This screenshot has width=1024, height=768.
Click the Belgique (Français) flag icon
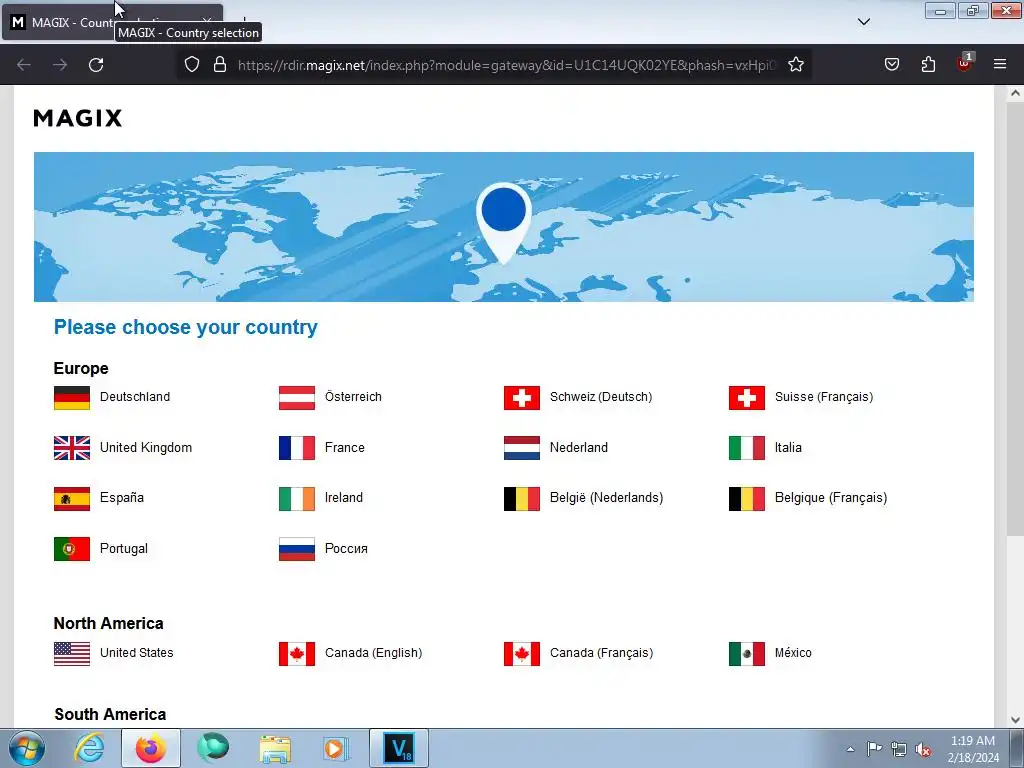point(746,498)
